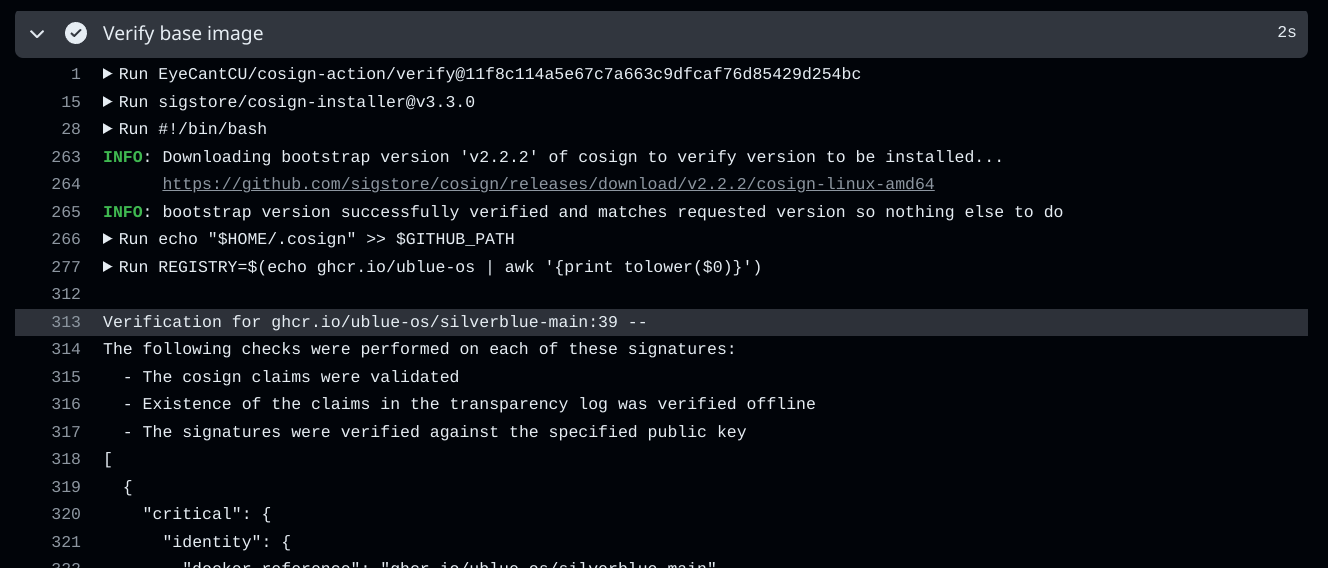Select line number 28
1328x568 pixels.
click(71, 130)
